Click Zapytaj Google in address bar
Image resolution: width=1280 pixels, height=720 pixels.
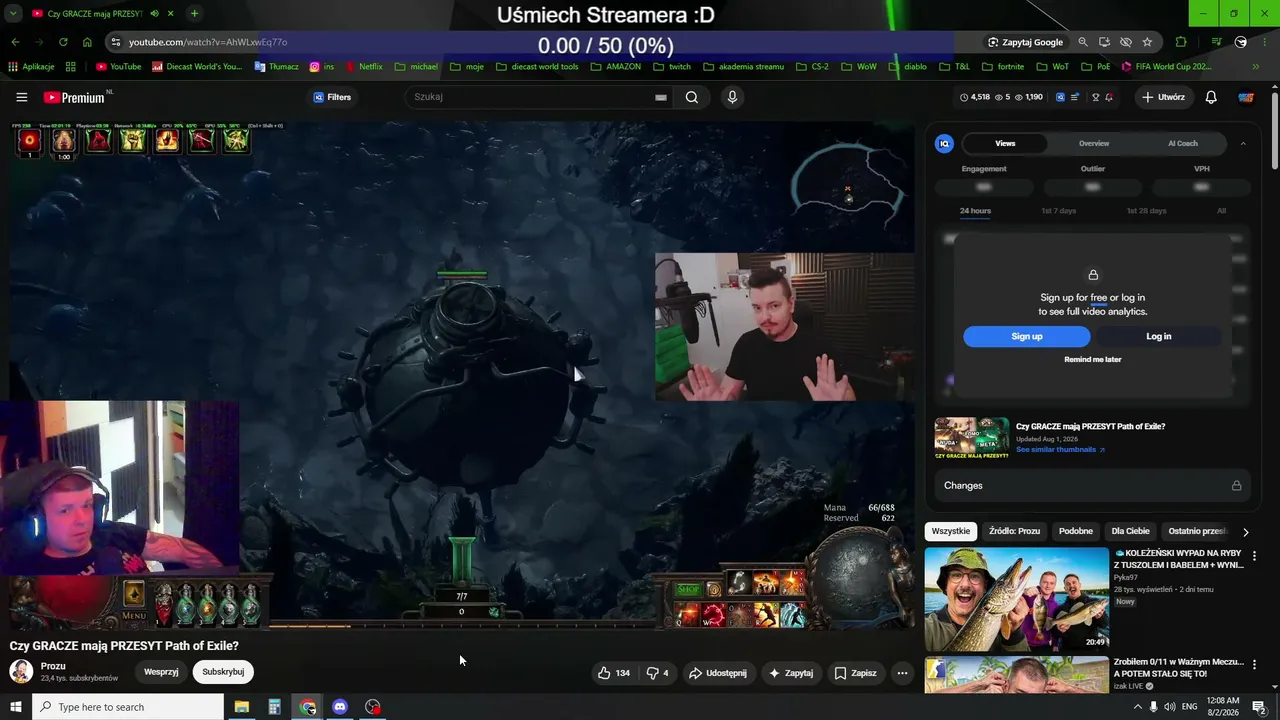[1025, 42]
